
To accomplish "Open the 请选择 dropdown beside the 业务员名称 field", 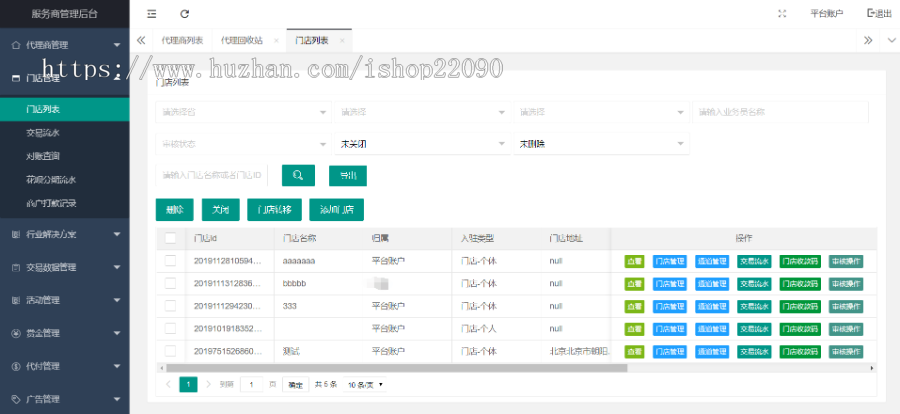I will (x=602, y=113).
